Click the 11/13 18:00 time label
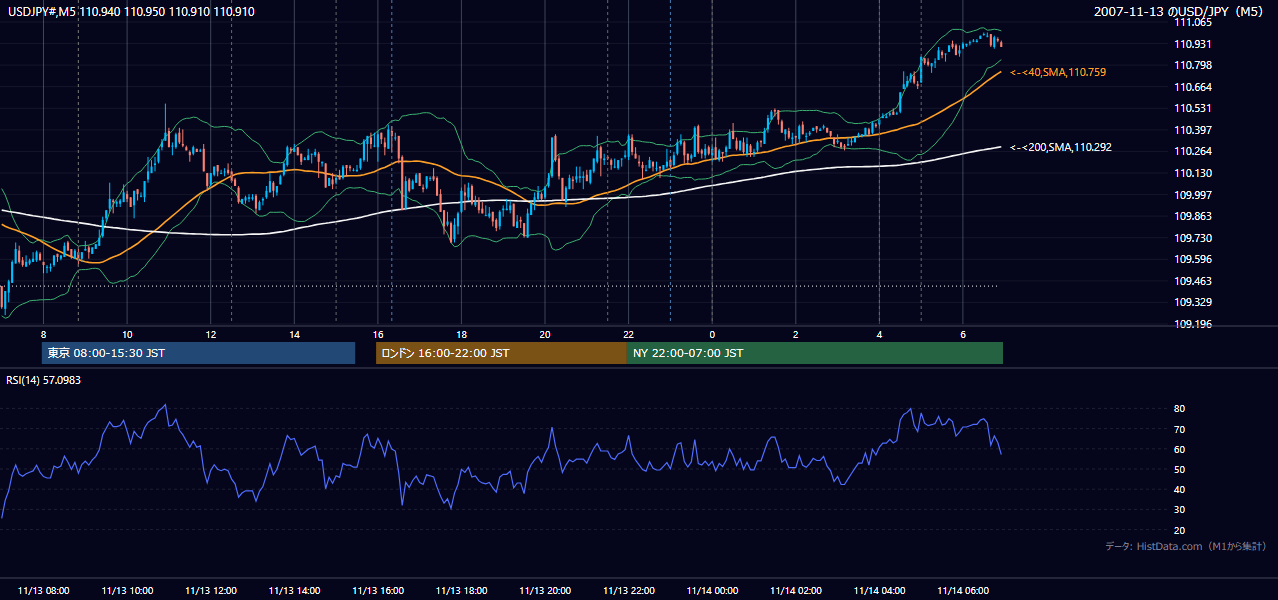The width and height of the screenshot is (1278, 600). 461,590
